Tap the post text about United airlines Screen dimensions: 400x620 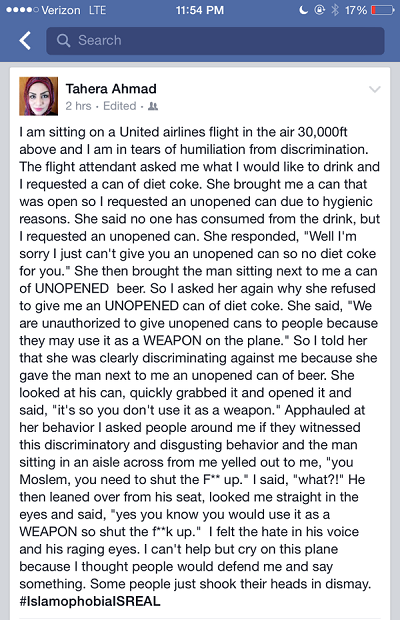coord(200,357)
